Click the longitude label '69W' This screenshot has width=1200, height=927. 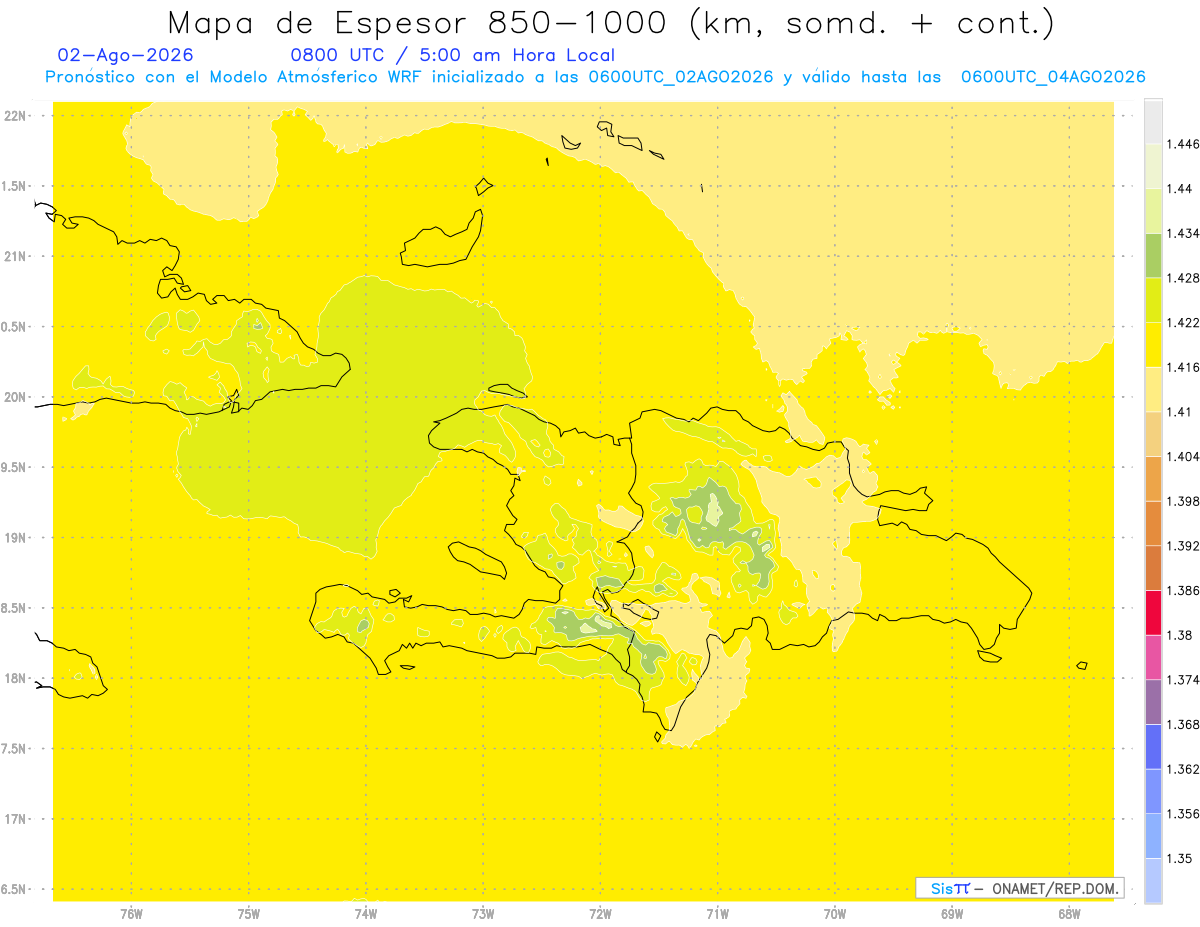[951, 914]
